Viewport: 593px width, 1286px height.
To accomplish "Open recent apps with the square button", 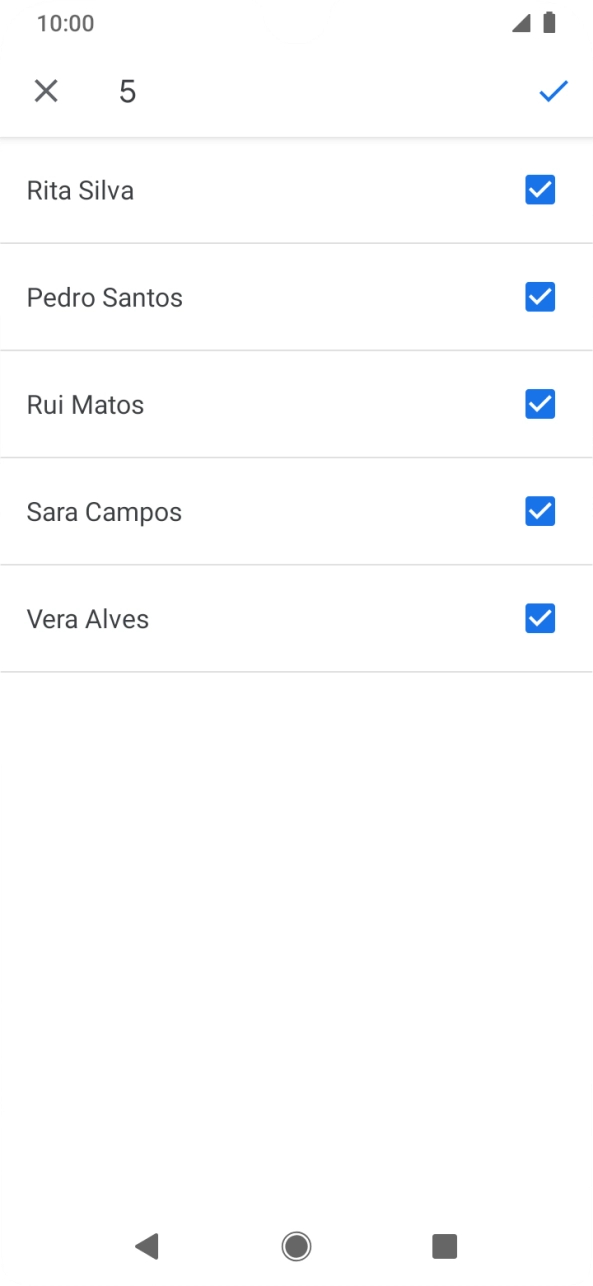I will pyautogui.click(x=444, y=1246).
